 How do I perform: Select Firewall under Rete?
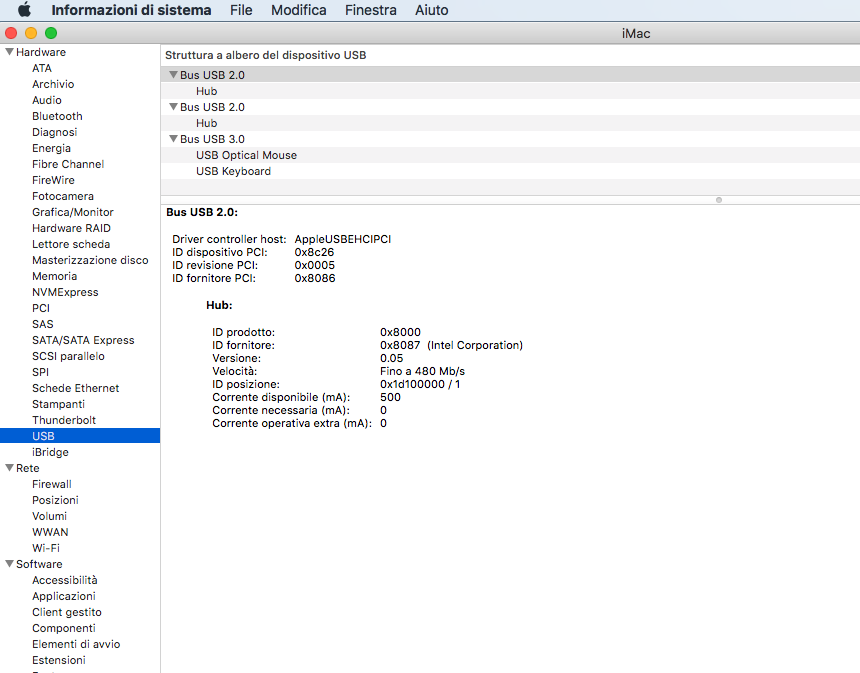click(52, 484)
